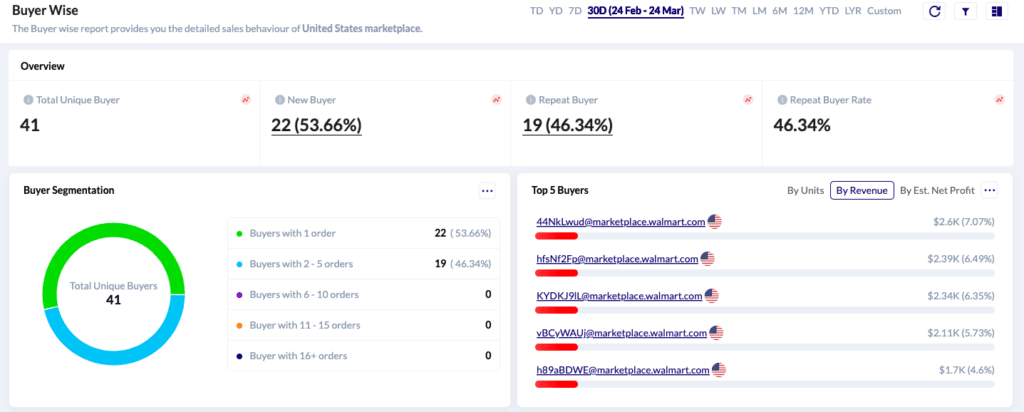Open Top 5 Buyers three-dot menu
The width and height of the screenshot is (1024, 412).
(x=990, y=191)
